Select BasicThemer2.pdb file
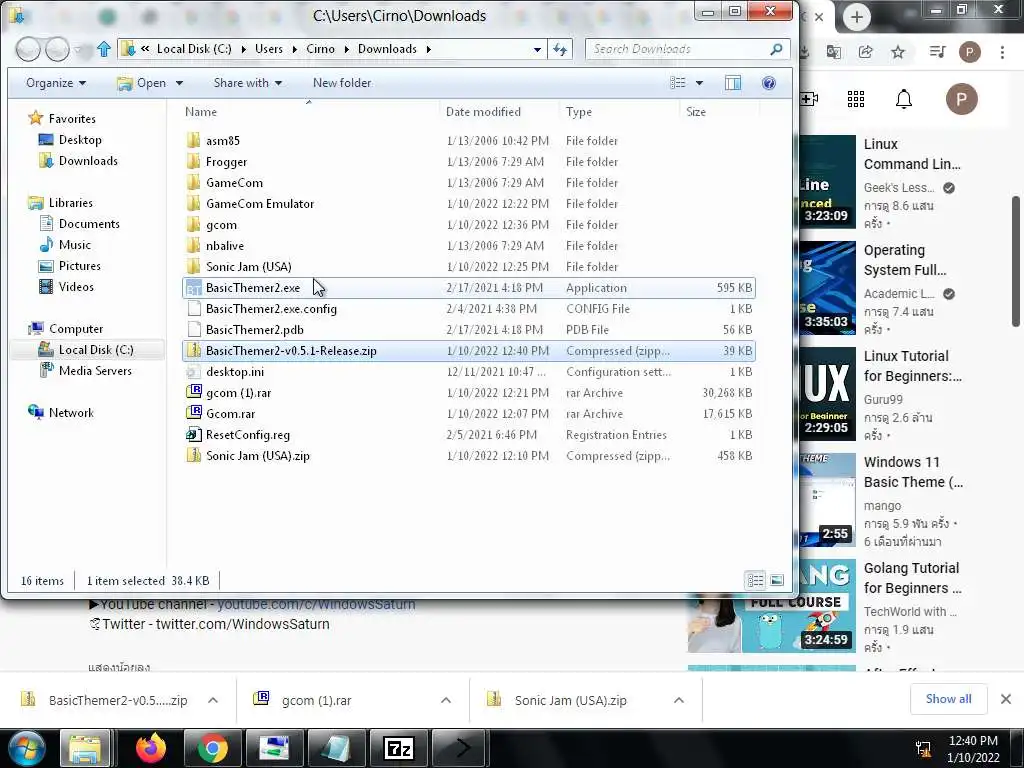 254,330
